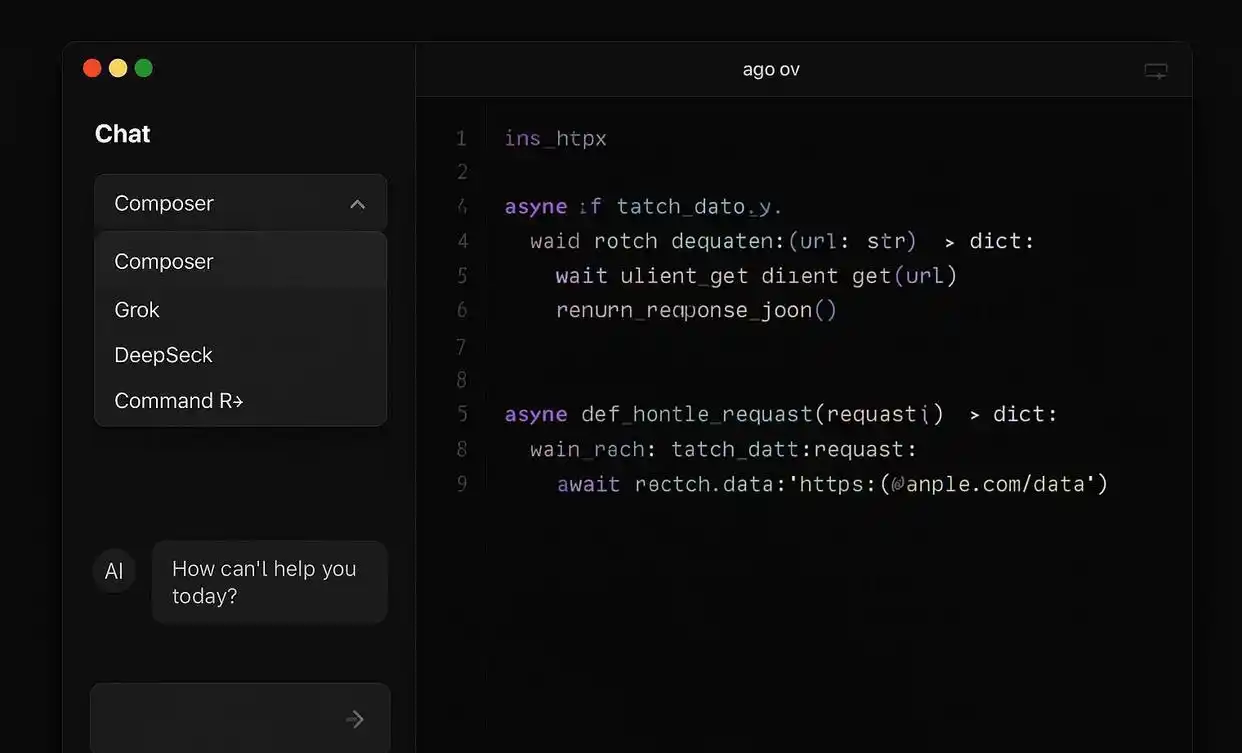Switch to the Command R+ model option
Viewport: 1242px width, 753px height.
tap(179, 401)
